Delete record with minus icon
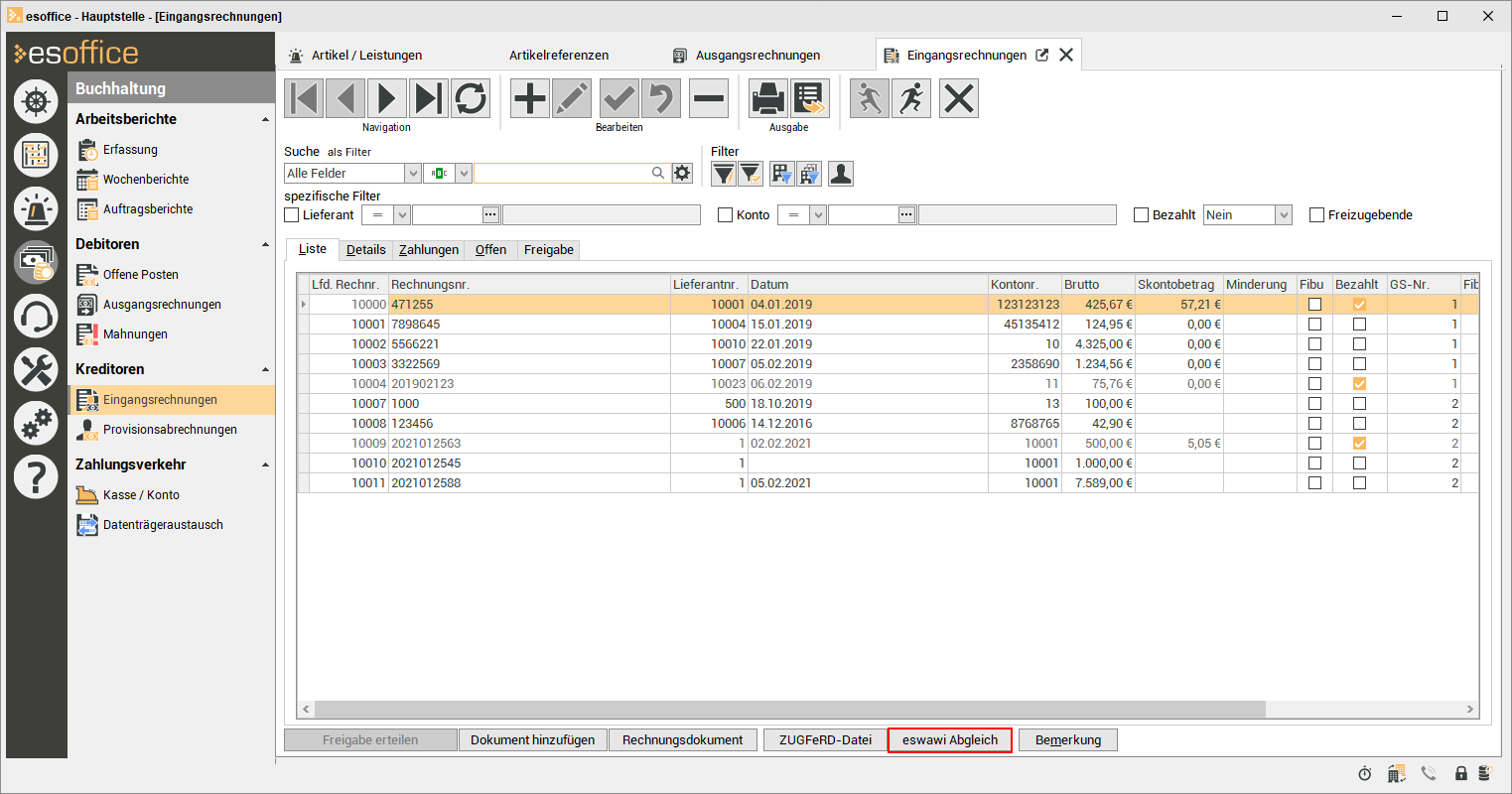Viewport: 1512px width, 794px height. pos(709,98)
